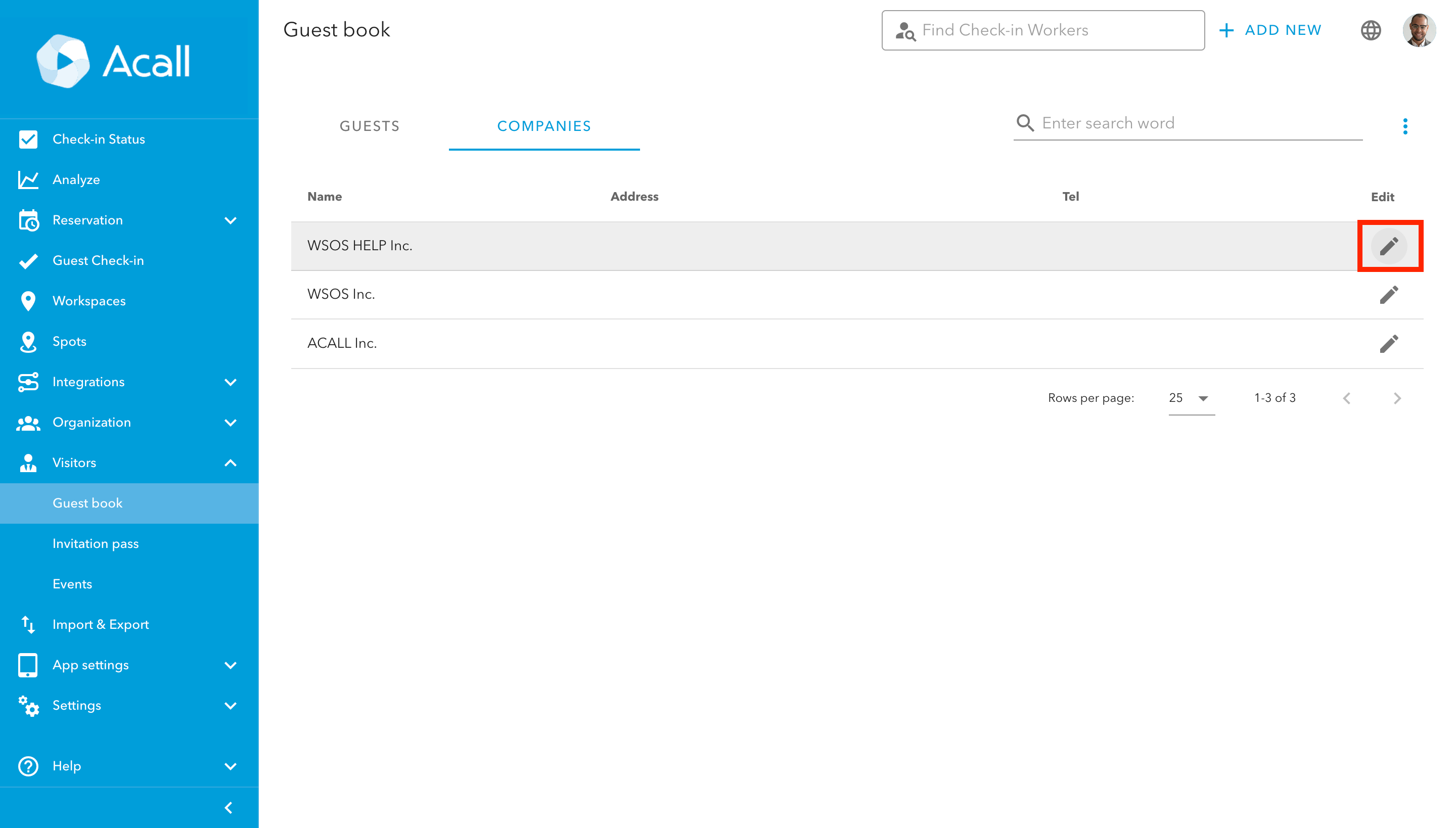Open Import & Export menu item
The width and height of the screenshot is (1456, 828).
(x=129, y=624)
